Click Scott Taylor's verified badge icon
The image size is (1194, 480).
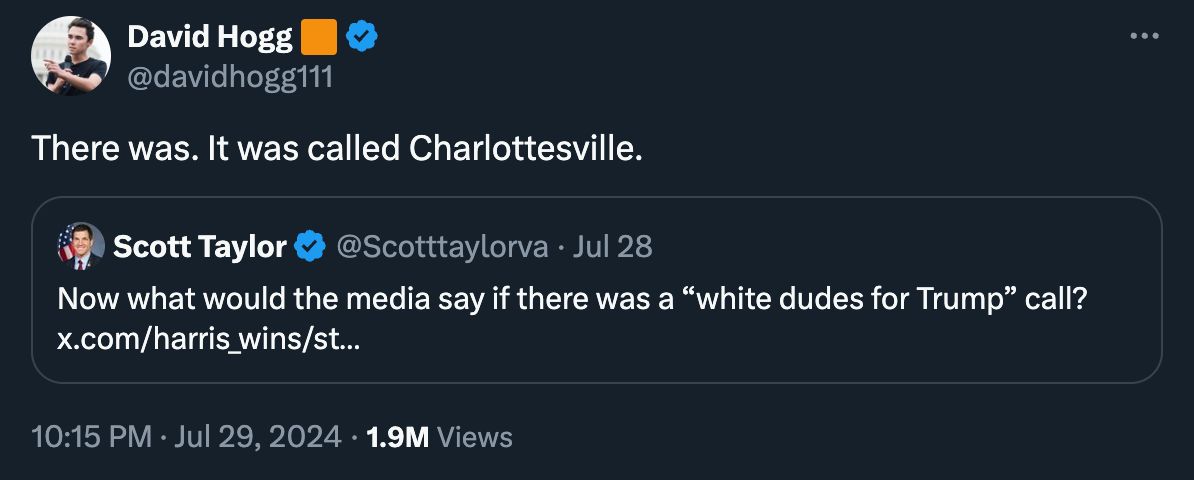[x=311, y=246]
